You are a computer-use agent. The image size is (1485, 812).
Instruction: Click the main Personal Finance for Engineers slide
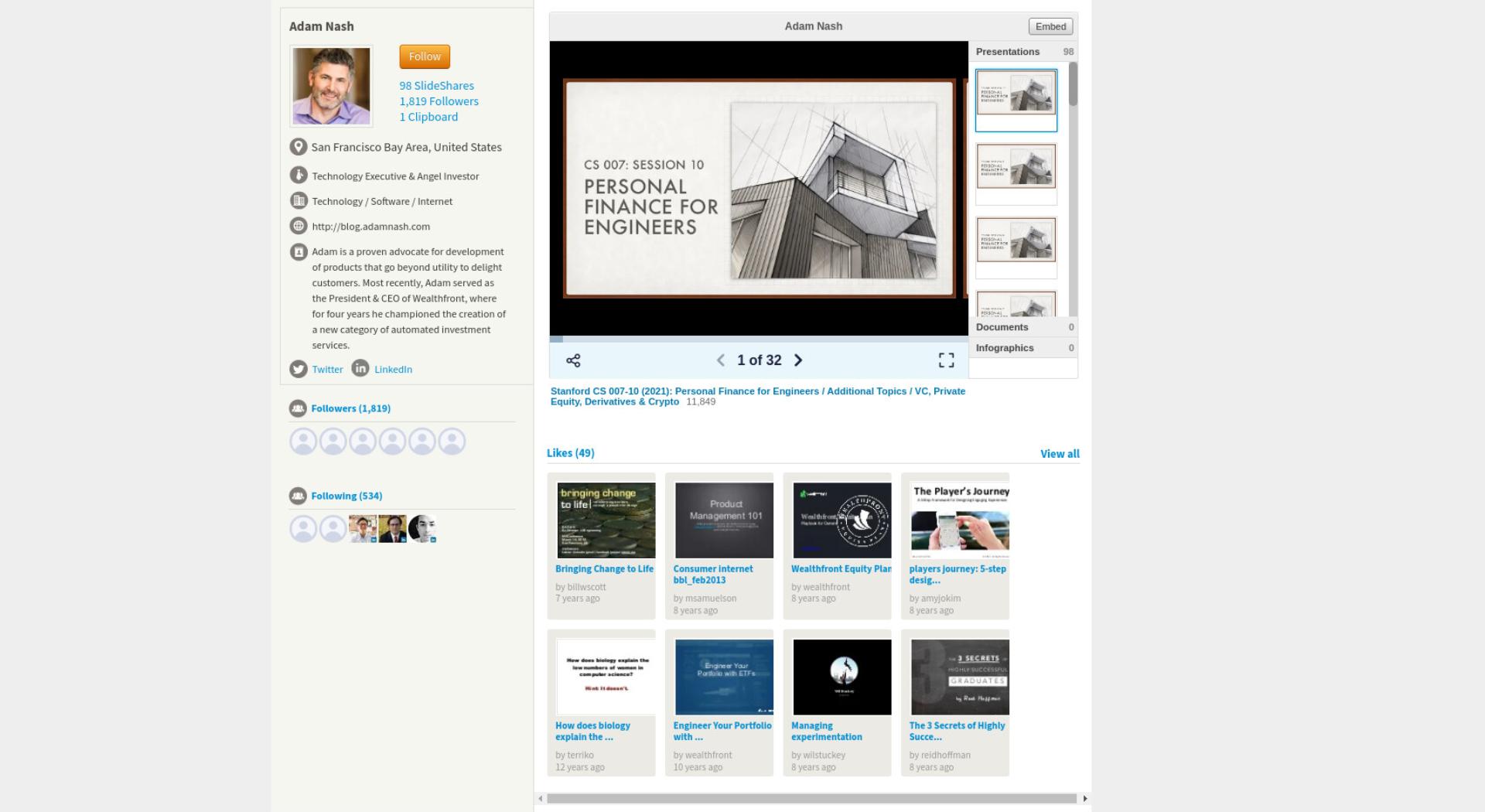pyautogui.click(x=759, y=188)
